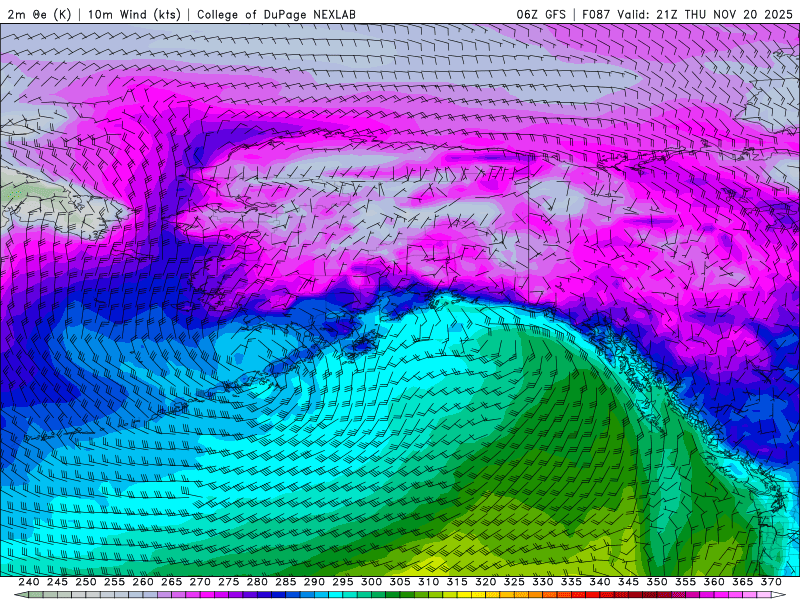Select the 345 value on the color scale
This screenshot has height=600, width=800.
(629, 582)
